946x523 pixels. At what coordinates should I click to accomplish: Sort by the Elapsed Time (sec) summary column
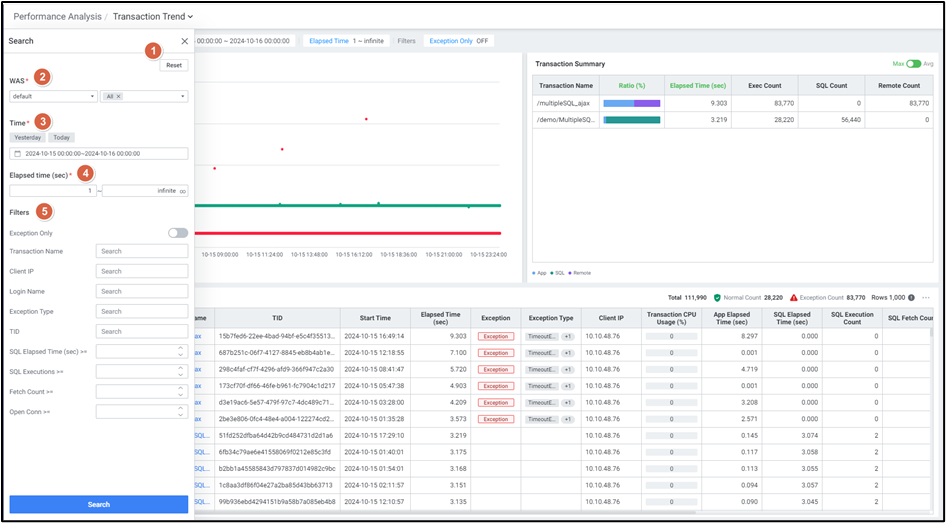[697, 86]
